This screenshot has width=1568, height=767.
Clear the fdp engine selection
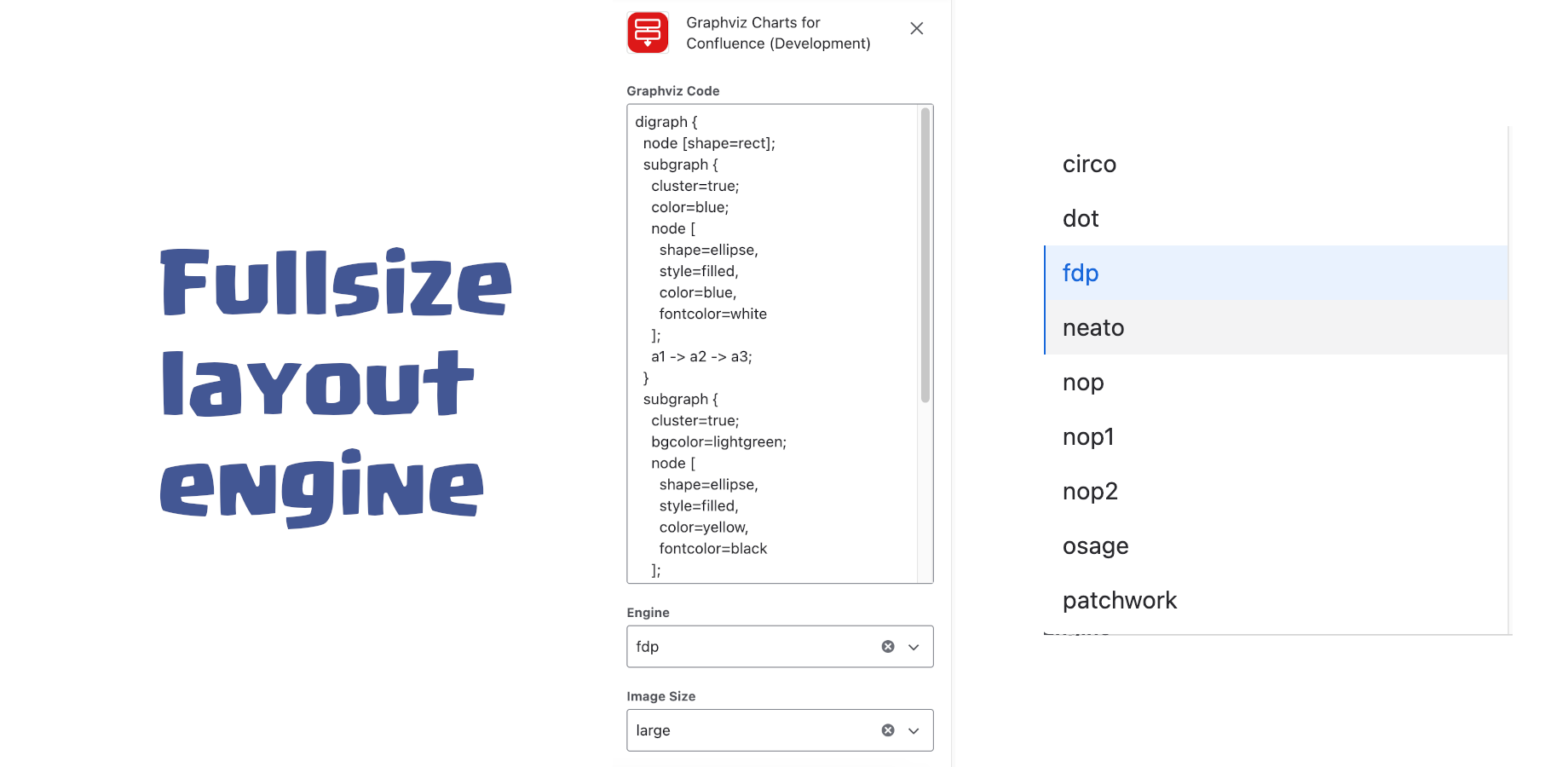[888, 647]
